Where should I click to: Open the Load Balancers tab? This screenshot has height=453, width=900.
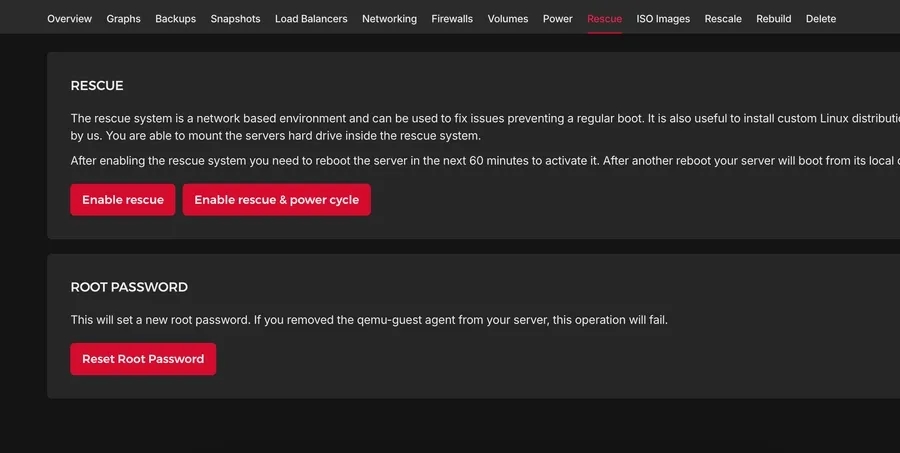(x=311, y=19)
